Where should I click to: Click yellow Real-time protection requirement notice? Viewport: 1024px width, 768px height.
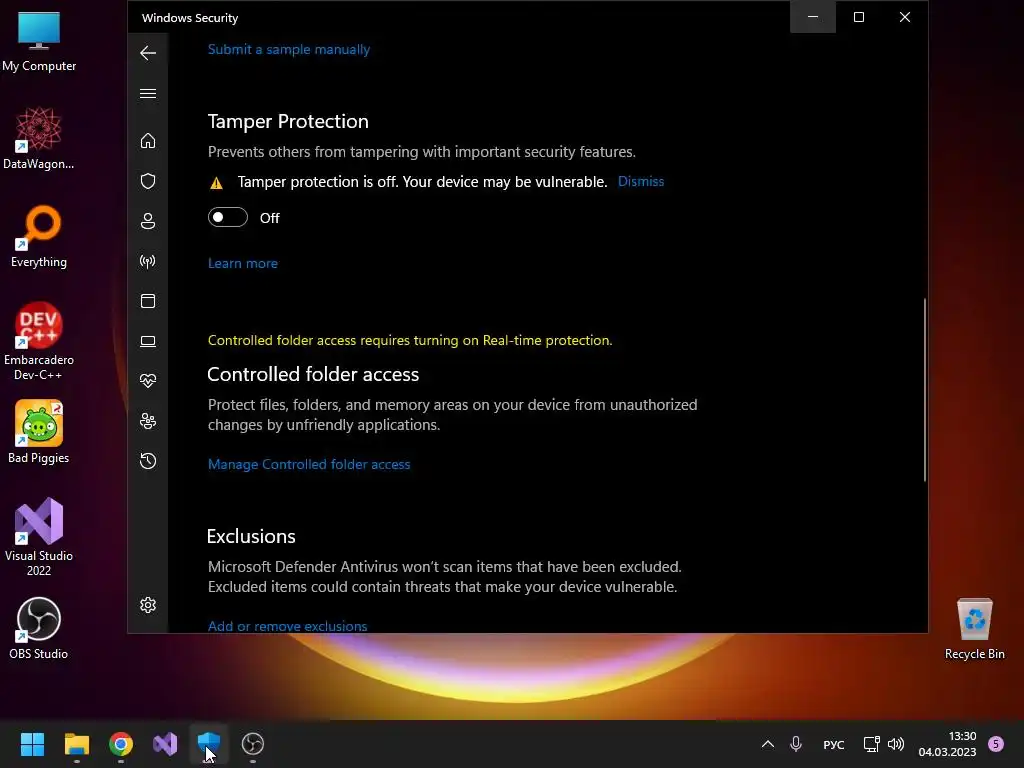point(410,340)
